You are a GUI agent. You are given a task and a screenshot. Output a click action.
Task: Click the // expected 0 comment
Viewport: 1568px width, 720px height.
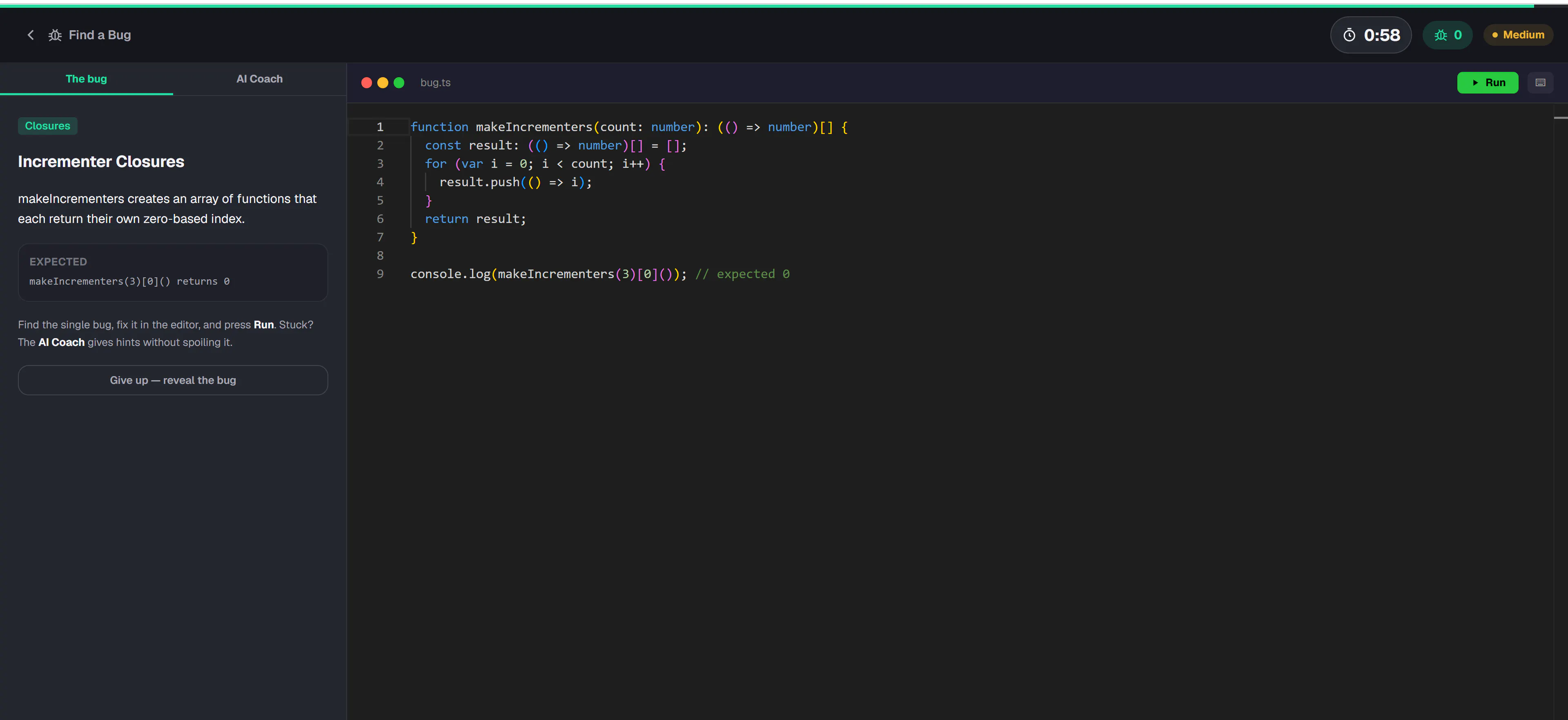(742, 274)
